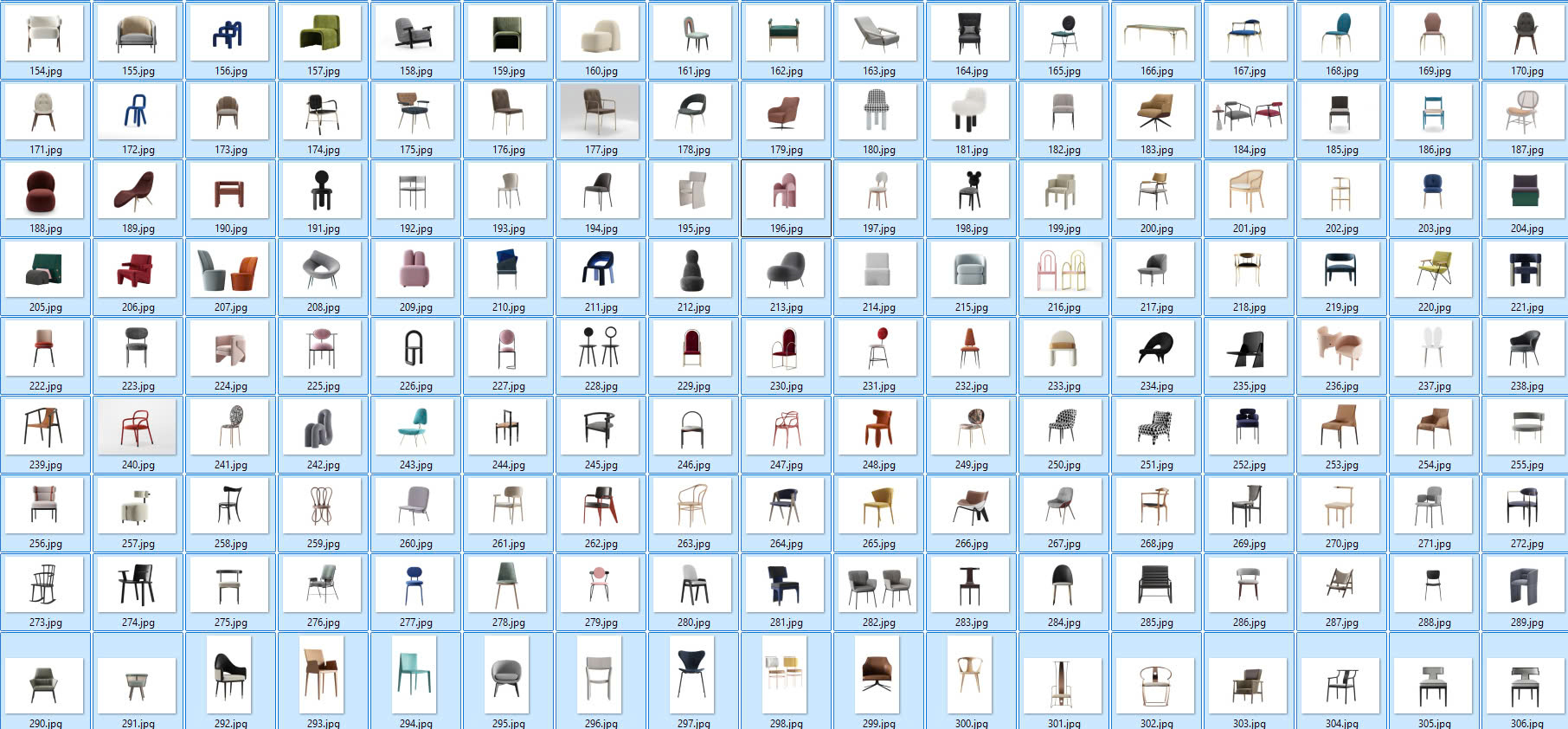Select the blue tubular chair 172.jpg

tap(138, 112)
